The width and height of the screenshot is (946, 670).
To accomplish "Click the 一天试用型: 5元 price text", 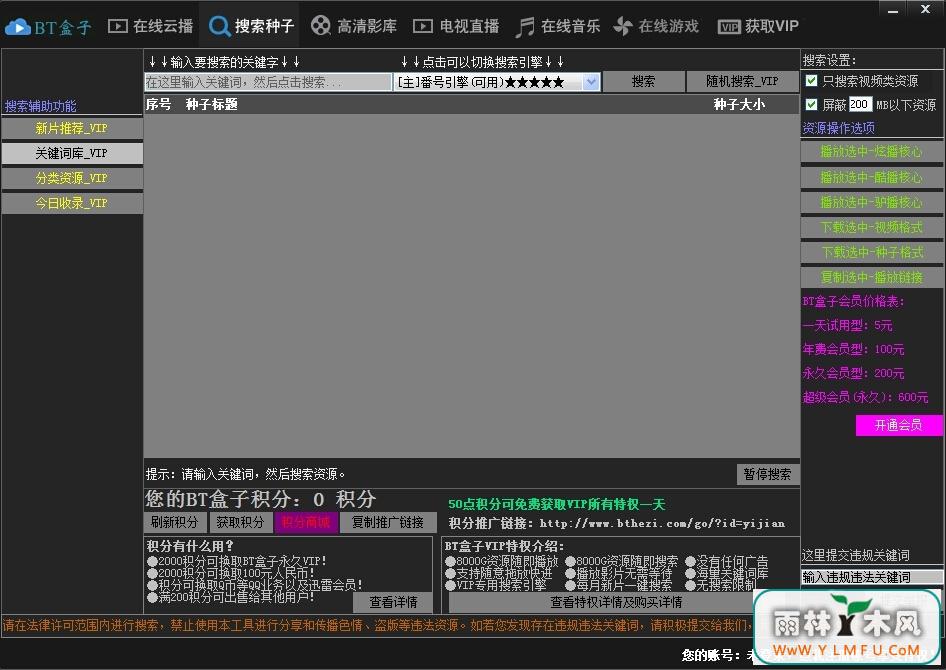I will 847,326.
